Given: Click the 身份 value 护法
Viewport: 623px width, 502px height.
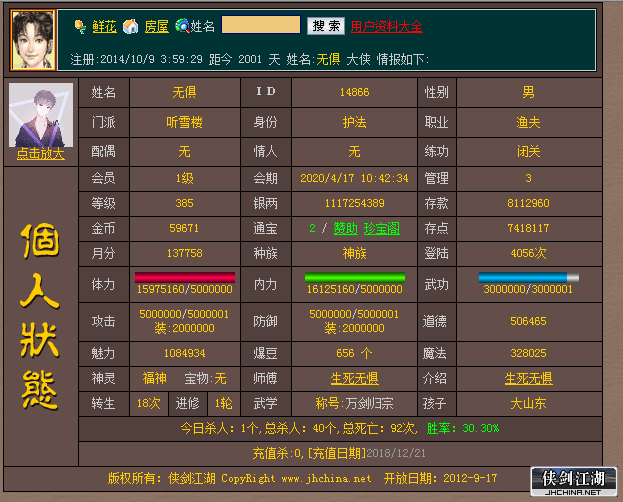Looking at the screenshot, I should (x=354, y=122).
